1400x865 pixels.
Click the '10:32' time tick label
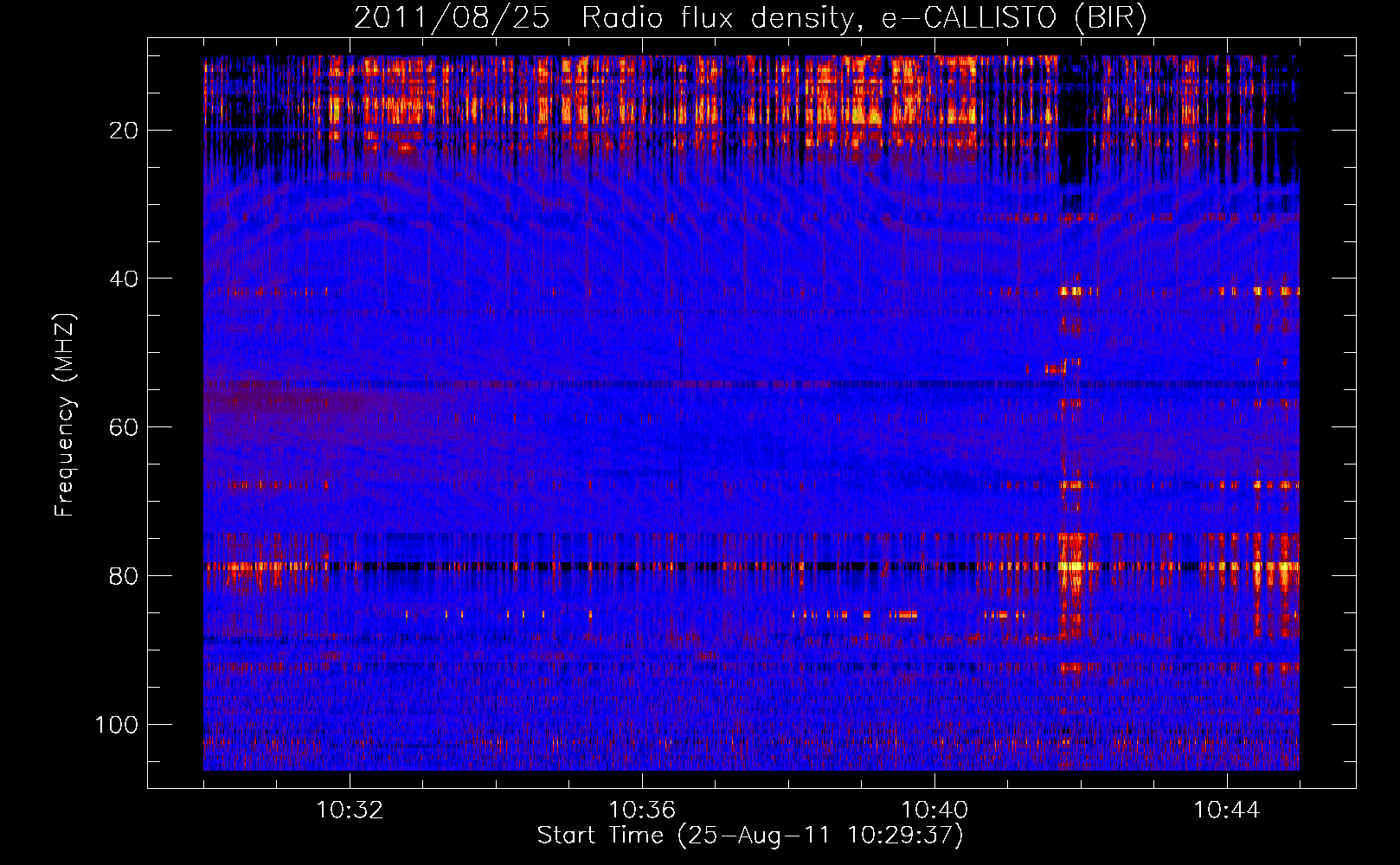pos(350,811)
